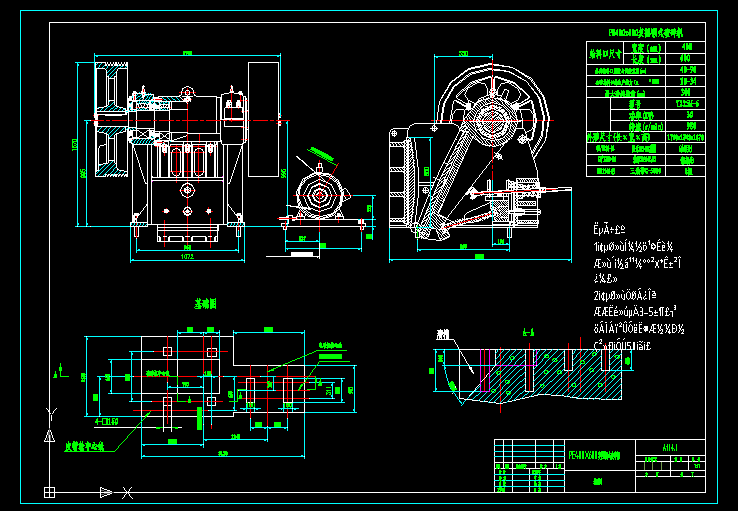
Task: Click the specification table green title text
Action: click(x=645, y=33)
